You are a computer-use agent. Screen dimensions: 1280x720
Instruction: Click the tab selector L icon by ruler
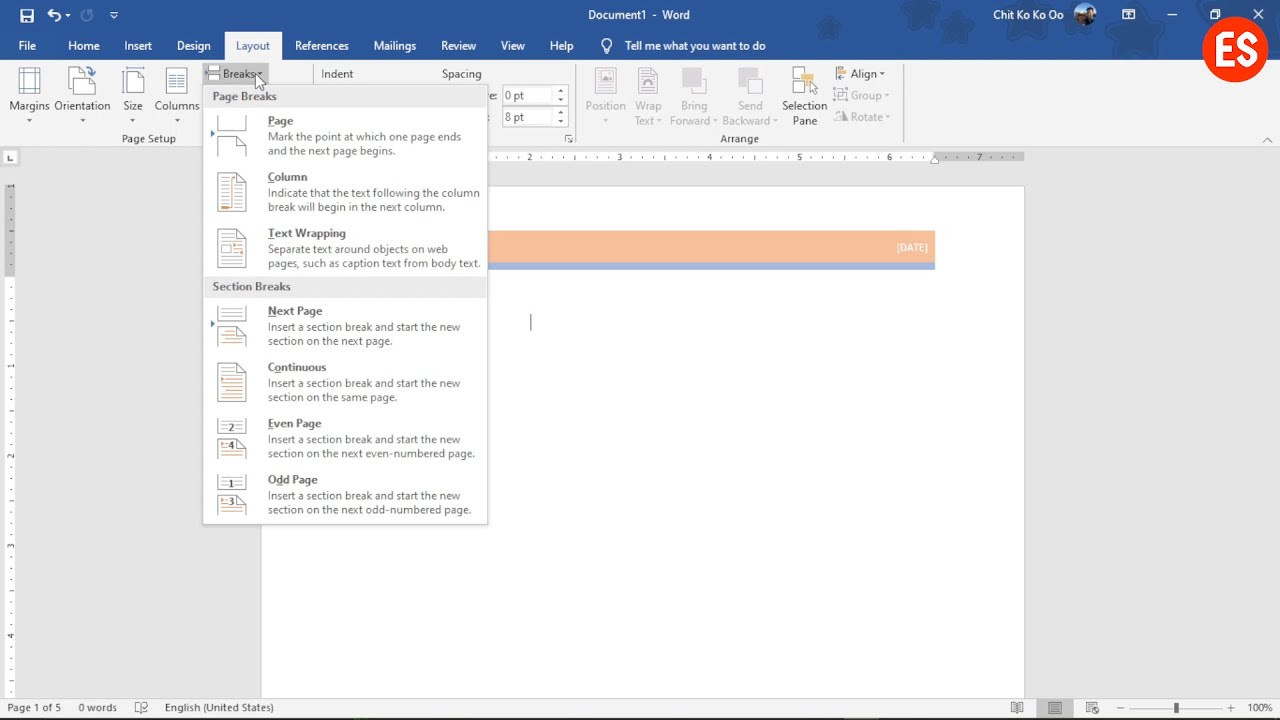(10, 157)
